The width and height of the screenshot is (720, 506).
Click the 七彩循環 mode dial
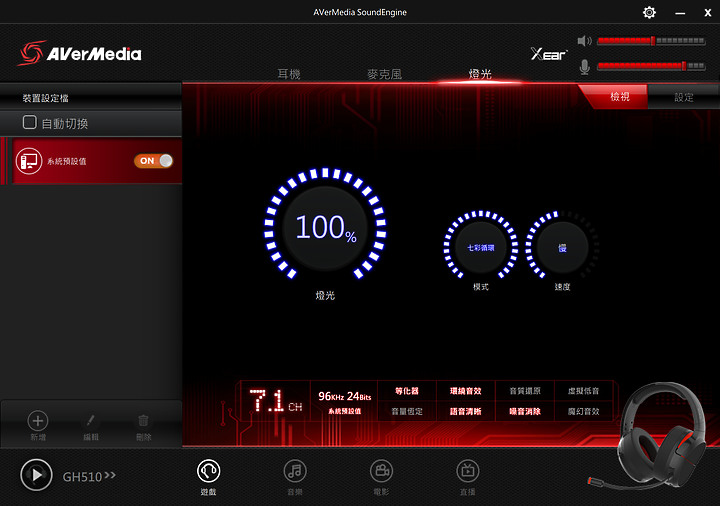pyautogui.click(x=481, y=247)
